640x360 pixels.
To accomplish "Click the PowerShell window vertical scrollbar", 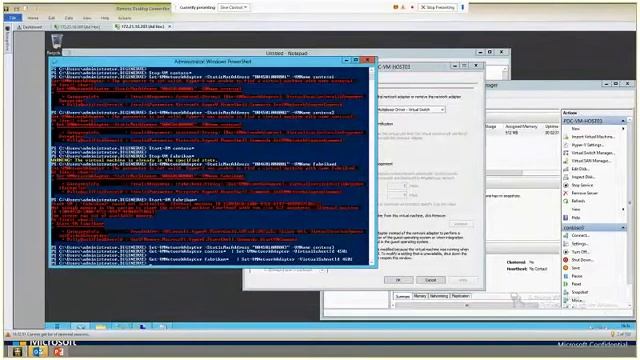I will (x=371, y=165).
